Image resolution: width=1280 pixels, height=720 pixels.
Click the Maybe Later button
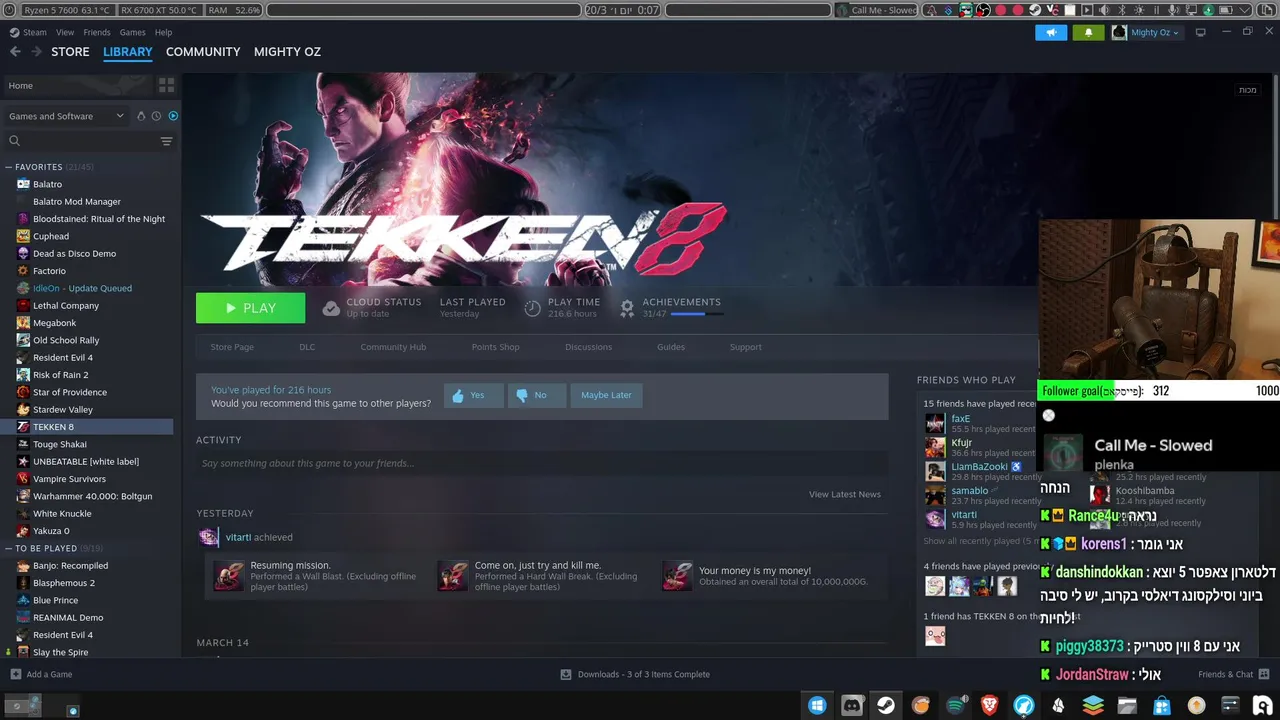pyautogui.click(x=606, y=395)
